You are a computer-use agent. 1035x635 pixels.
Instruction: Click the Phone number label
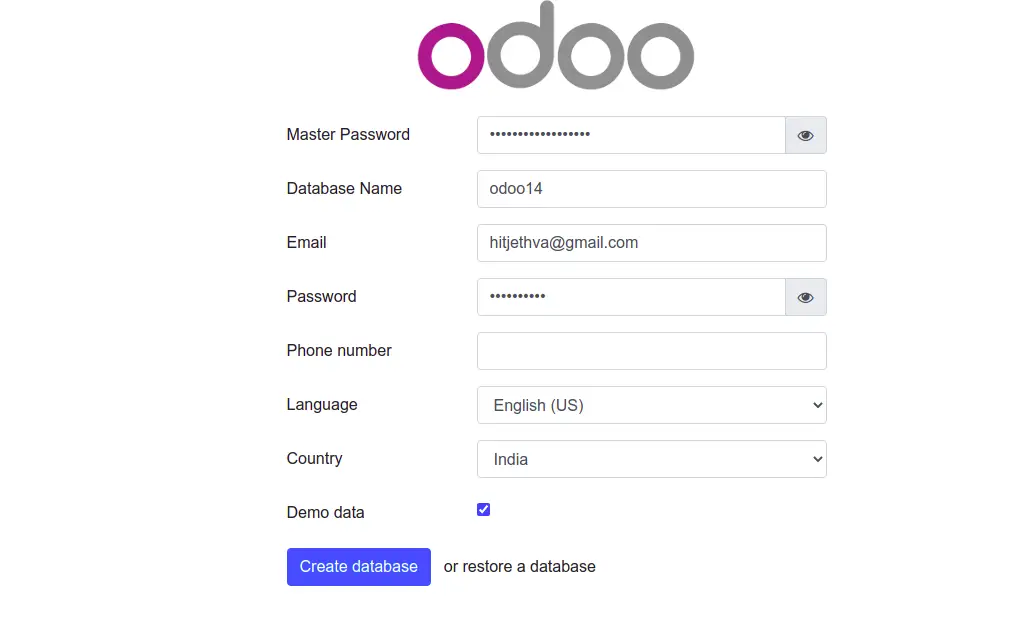coord(339,351)
